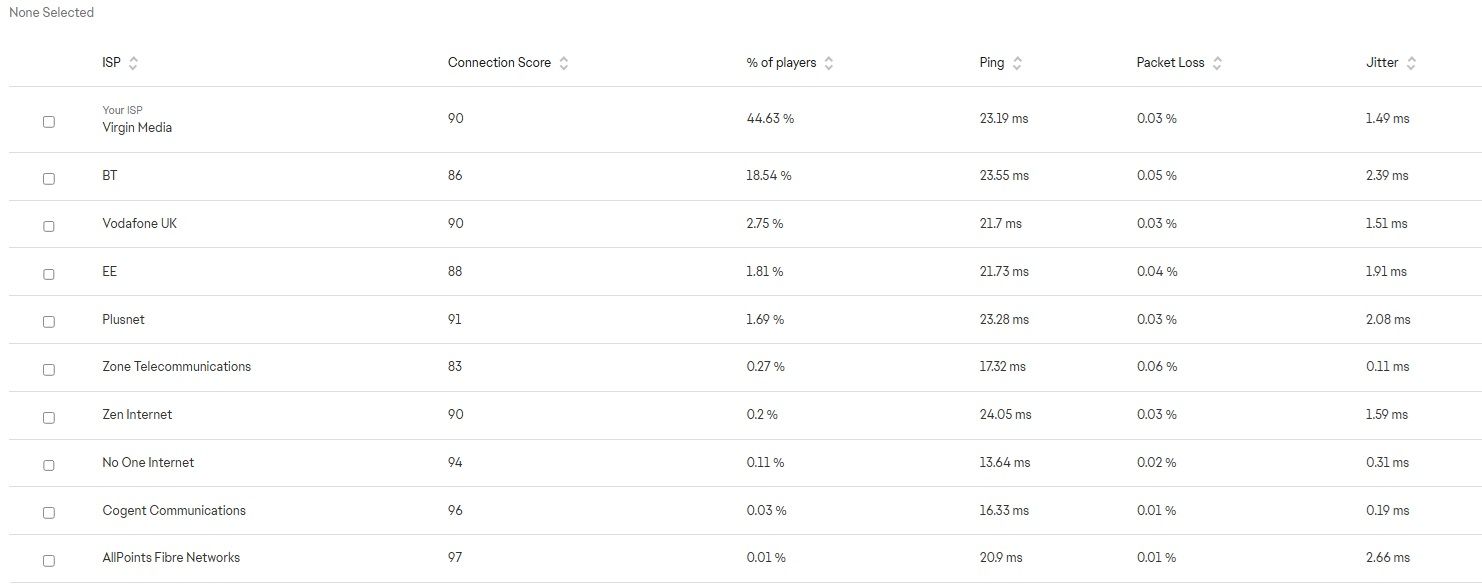
Task: Sort the table by Ping arrows
Action: 1017,63
